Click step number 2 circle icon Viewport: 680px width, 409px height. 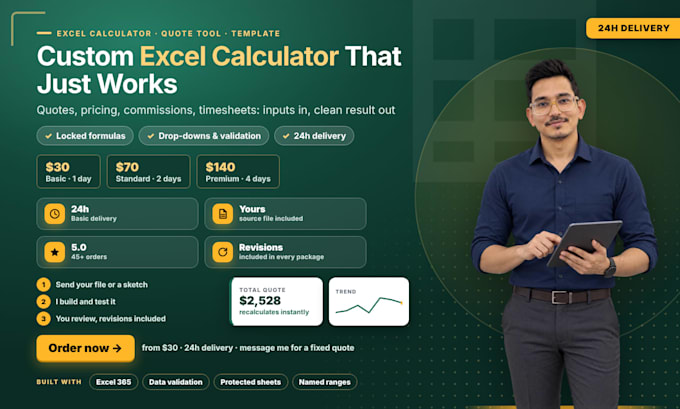click(x=43, y=301)
